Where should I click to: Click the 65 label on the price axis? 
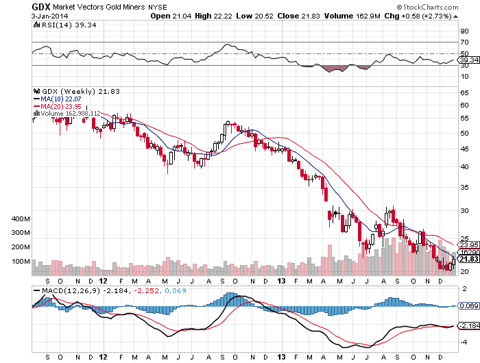465,93
